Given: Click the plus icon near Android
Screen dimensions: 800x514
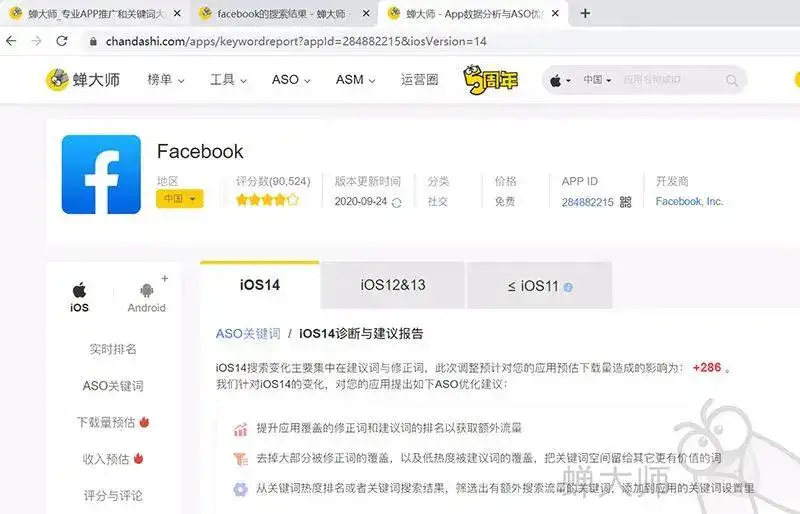Looking at the screenshot, I should point(165,278).
